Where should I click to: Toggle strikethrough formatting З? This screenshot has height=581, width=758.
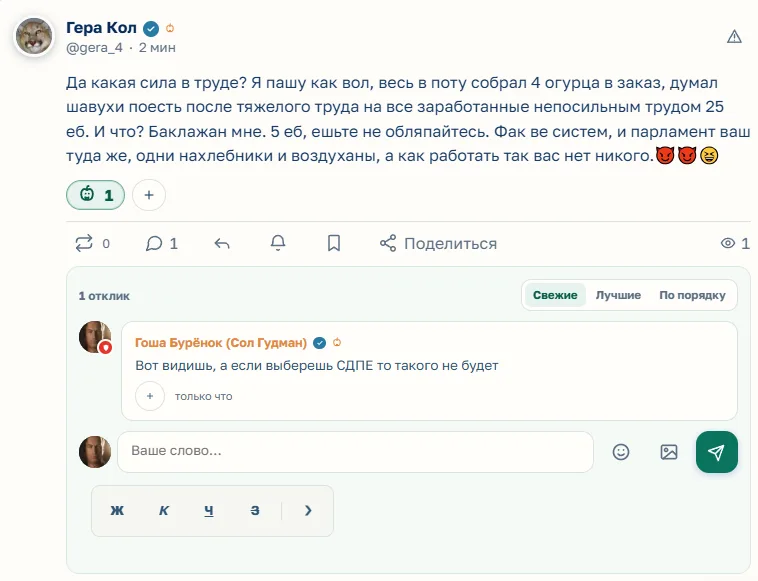(255, 510)
